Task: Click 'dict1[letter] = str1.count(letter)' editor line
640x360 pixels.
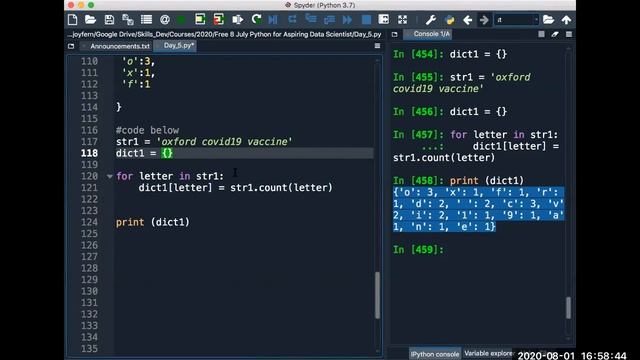Action: tap(236, 188)
